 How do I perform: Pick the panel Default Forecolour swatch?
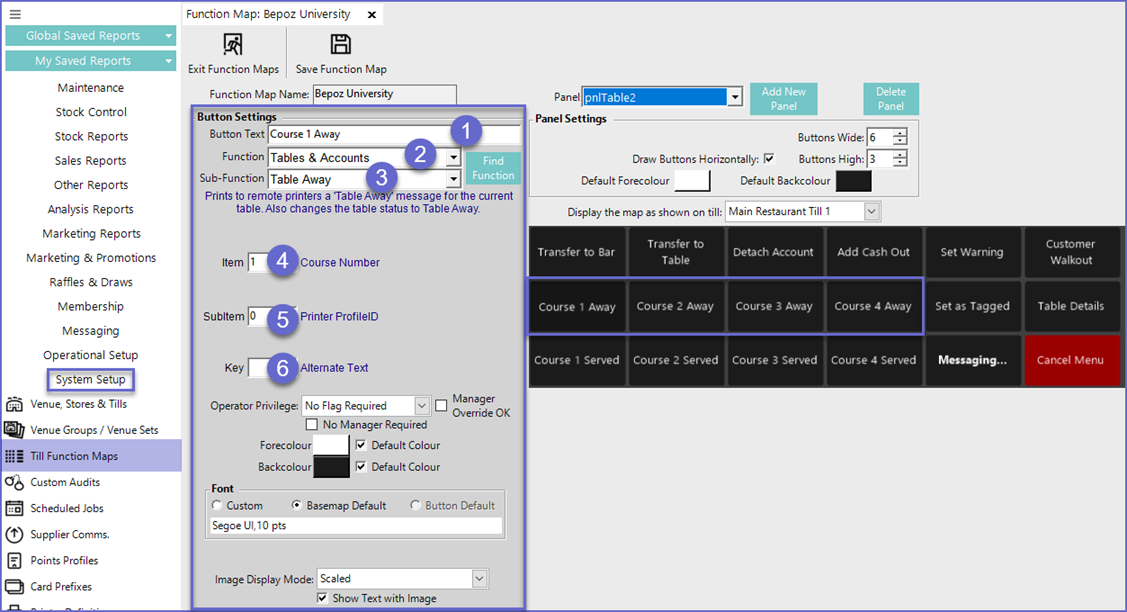click(x=692, y=181)
